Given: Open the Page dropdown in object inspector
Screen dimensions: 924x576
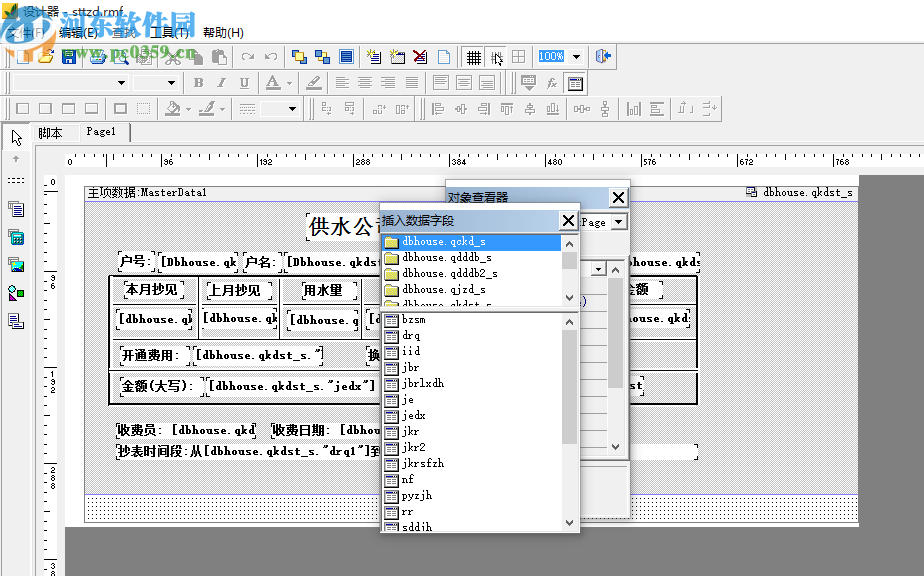Looking at the screenshot, I should coord(619,222).
